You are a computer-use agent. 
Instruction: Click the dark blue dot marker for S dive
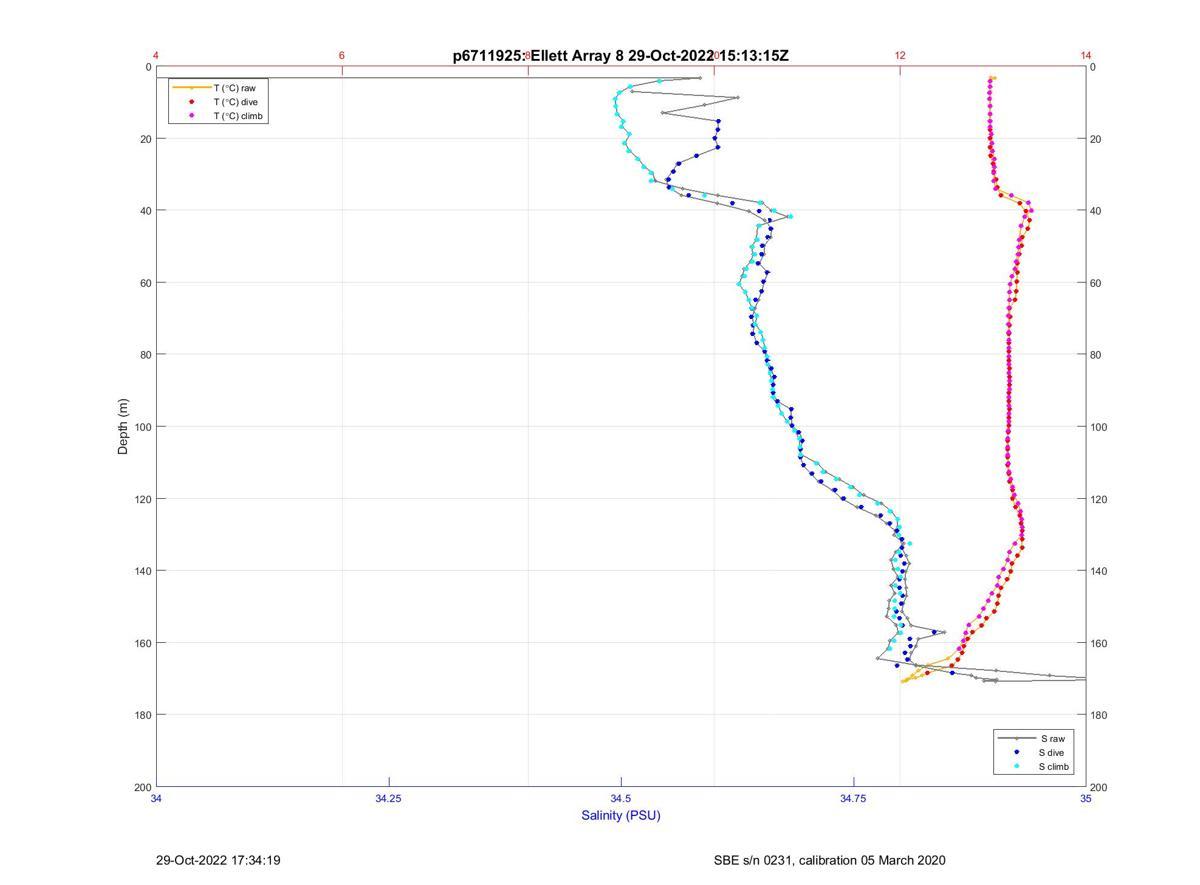1016,752
